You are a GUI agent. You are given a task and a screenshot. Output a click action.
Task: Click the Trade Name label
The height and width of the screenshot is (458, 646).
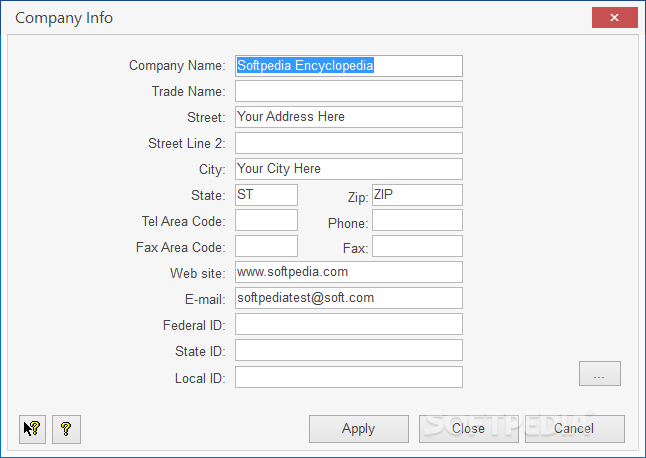(189, 91)
